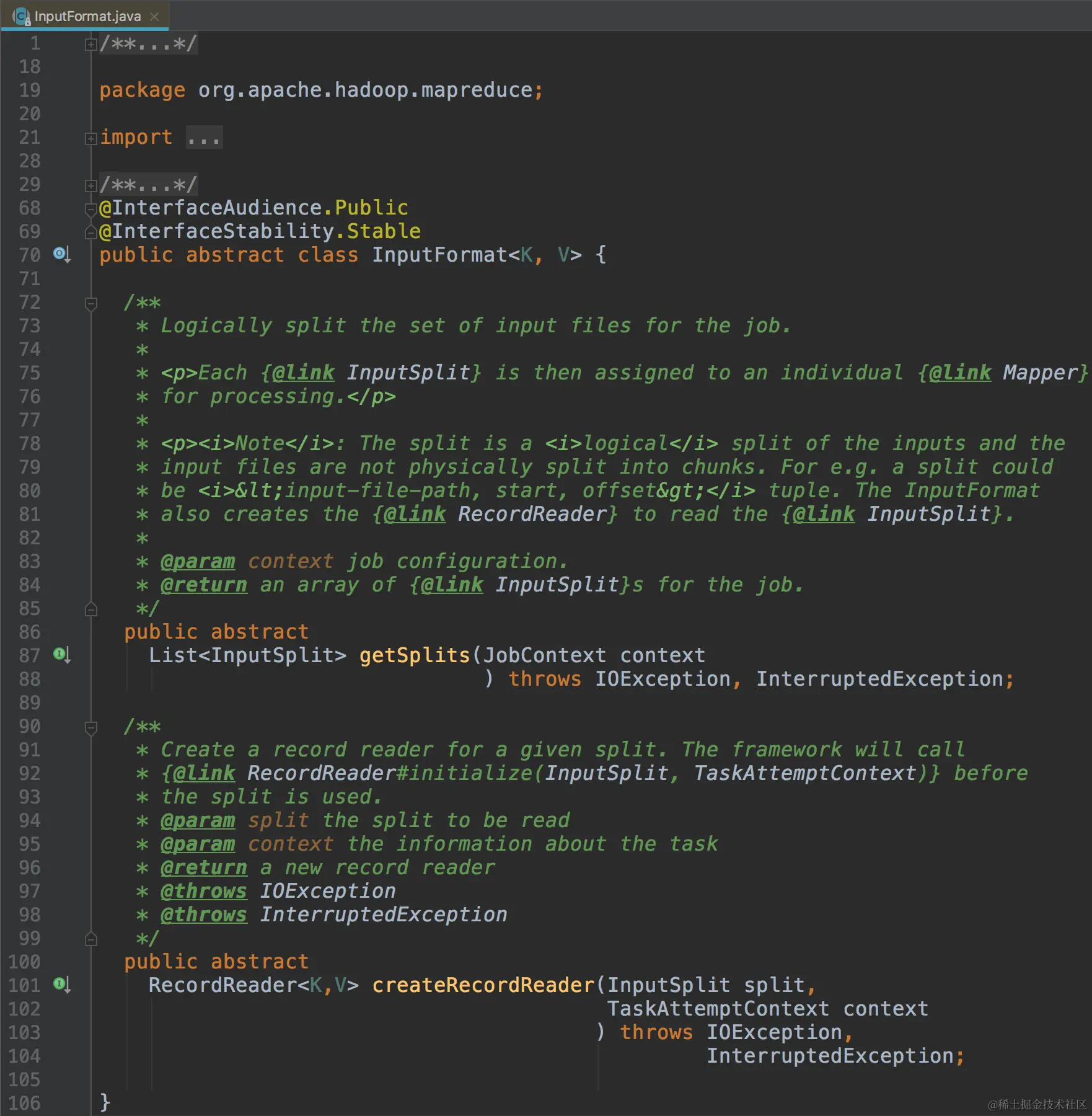1092x1116 pixels.
Task: Click @InterfaceStability.Stable annotation
Action: (260, 231)
